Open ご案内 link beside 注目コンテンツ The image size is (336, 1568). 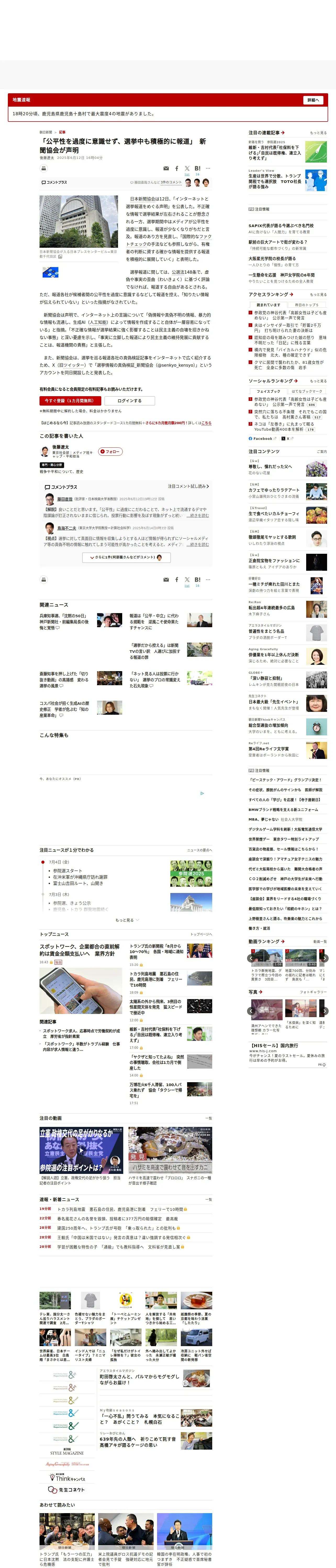tap(322, 452)
